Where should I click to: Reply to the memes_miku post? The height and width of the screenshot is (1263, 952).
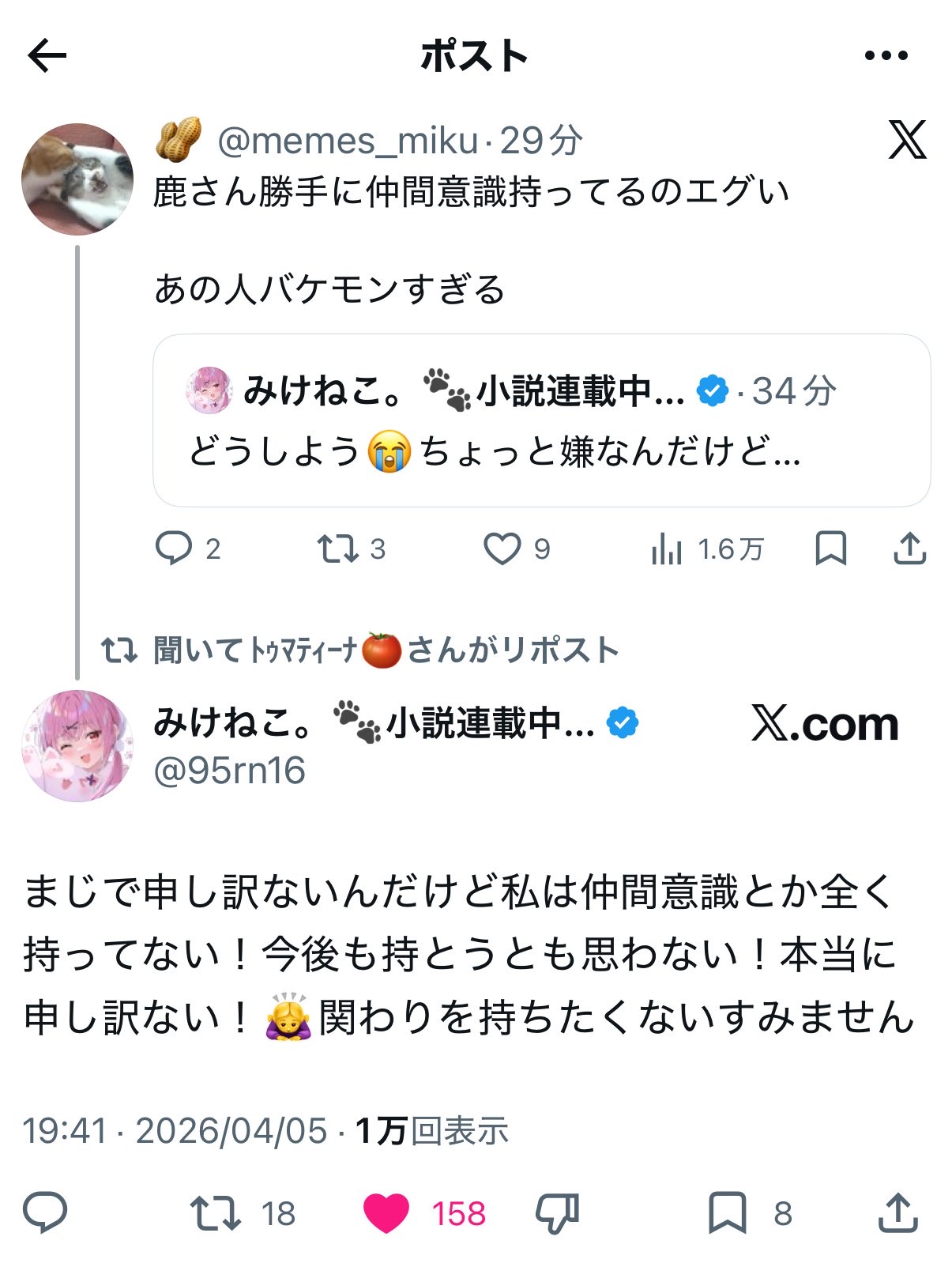(174, 549)
